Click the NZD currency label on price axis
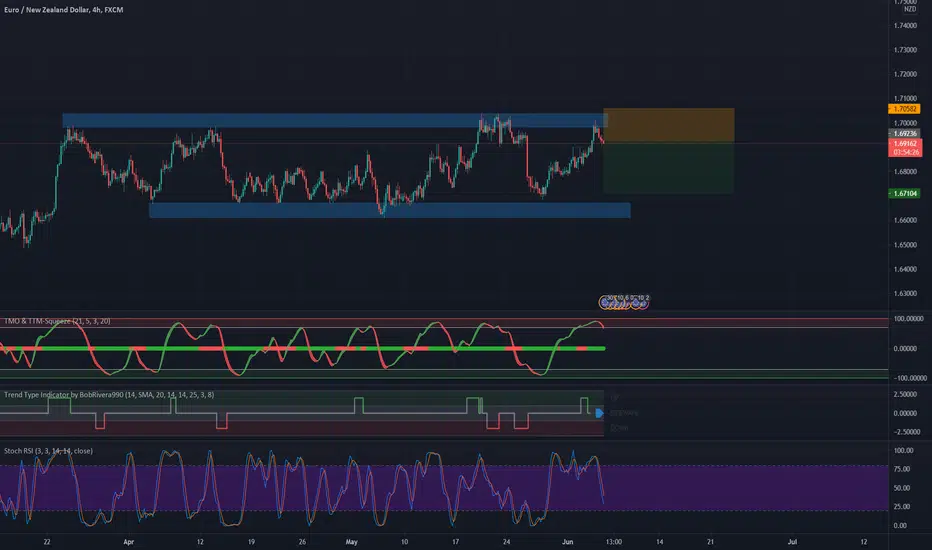 908,9
